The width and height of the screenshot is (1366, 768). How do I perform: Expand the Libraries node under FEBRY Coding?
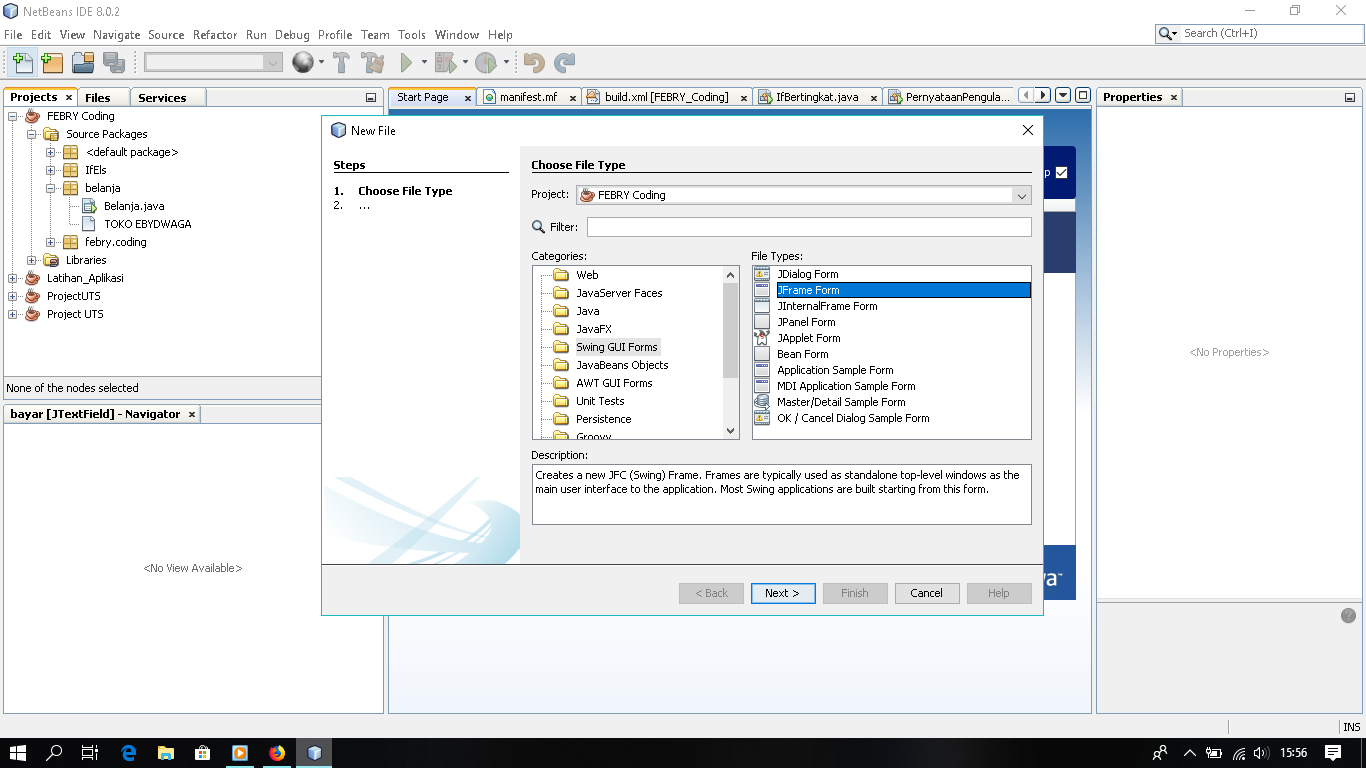pos(33,260)
